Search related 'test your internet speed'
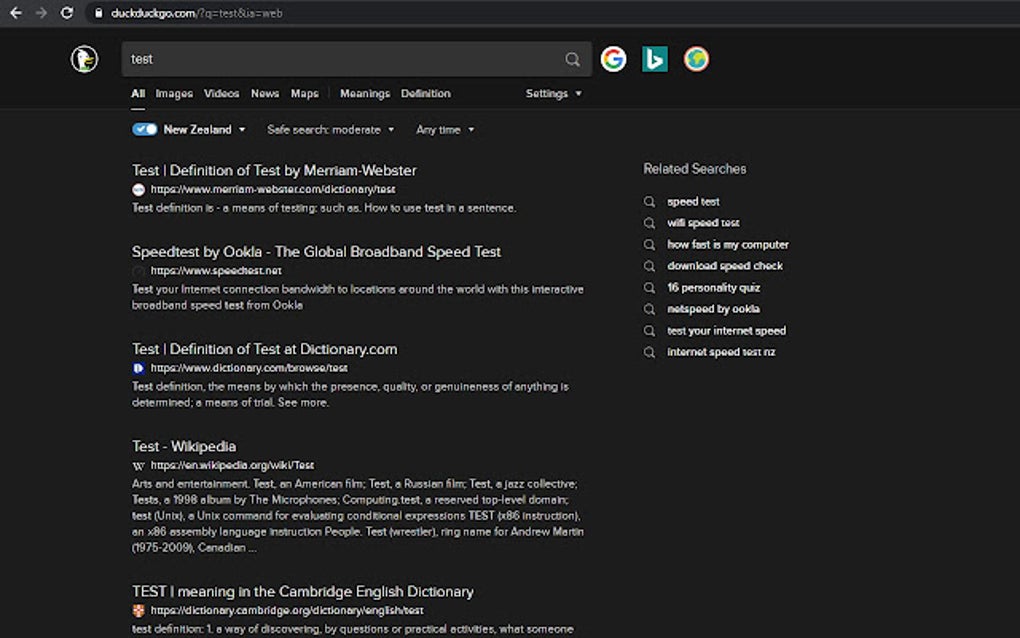 (x=726, y=331)
